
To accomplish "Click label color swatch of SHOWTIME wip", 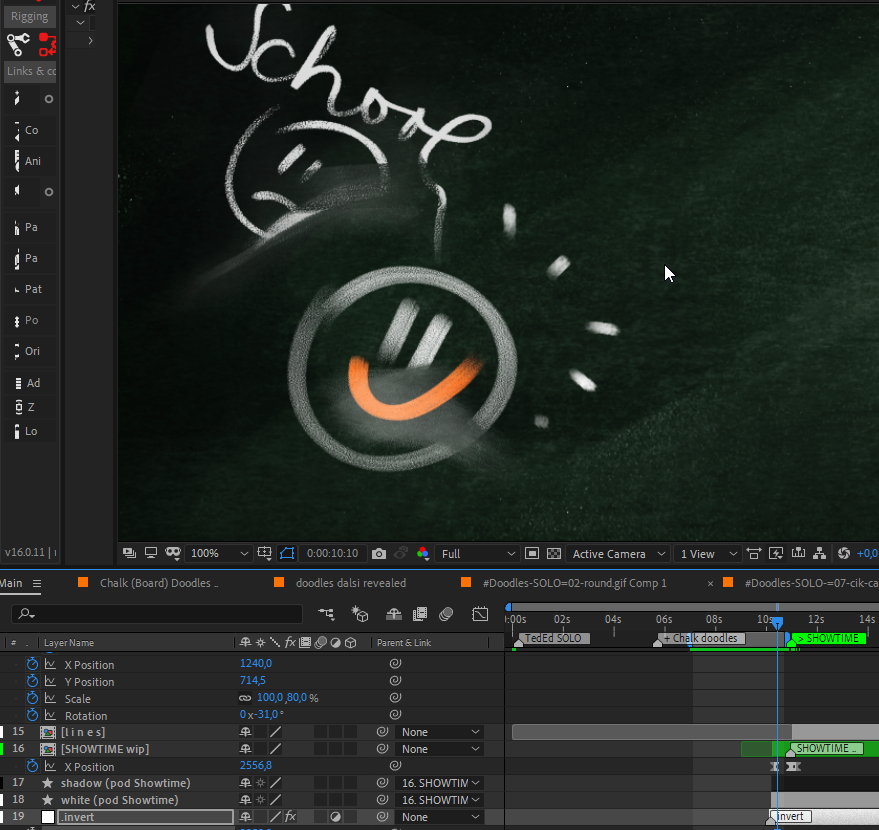I will (2, 749).
